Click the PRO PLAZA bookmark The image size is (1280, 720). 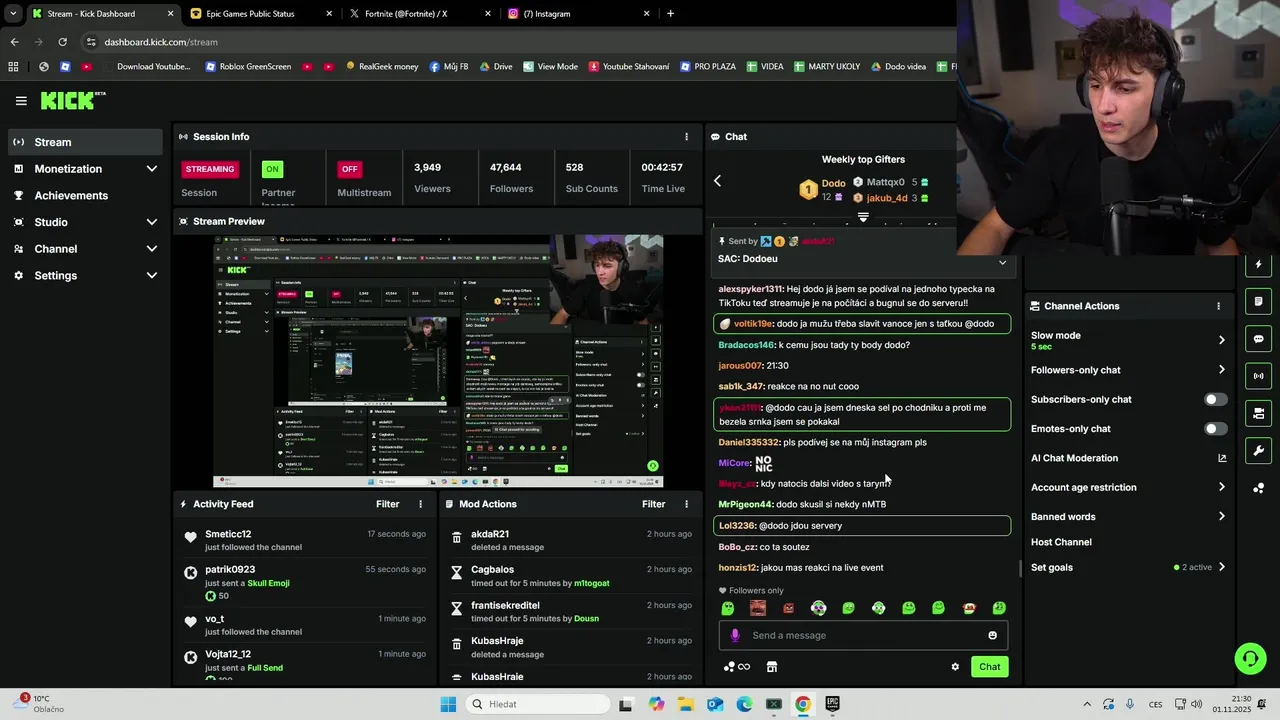click(708, 67)
